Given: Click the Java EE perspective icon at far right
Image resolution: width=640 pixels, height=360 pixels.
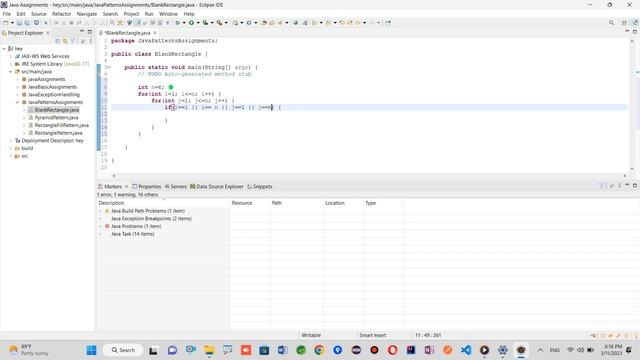Looking at the screenshot, I should click(x=635, y=23).
